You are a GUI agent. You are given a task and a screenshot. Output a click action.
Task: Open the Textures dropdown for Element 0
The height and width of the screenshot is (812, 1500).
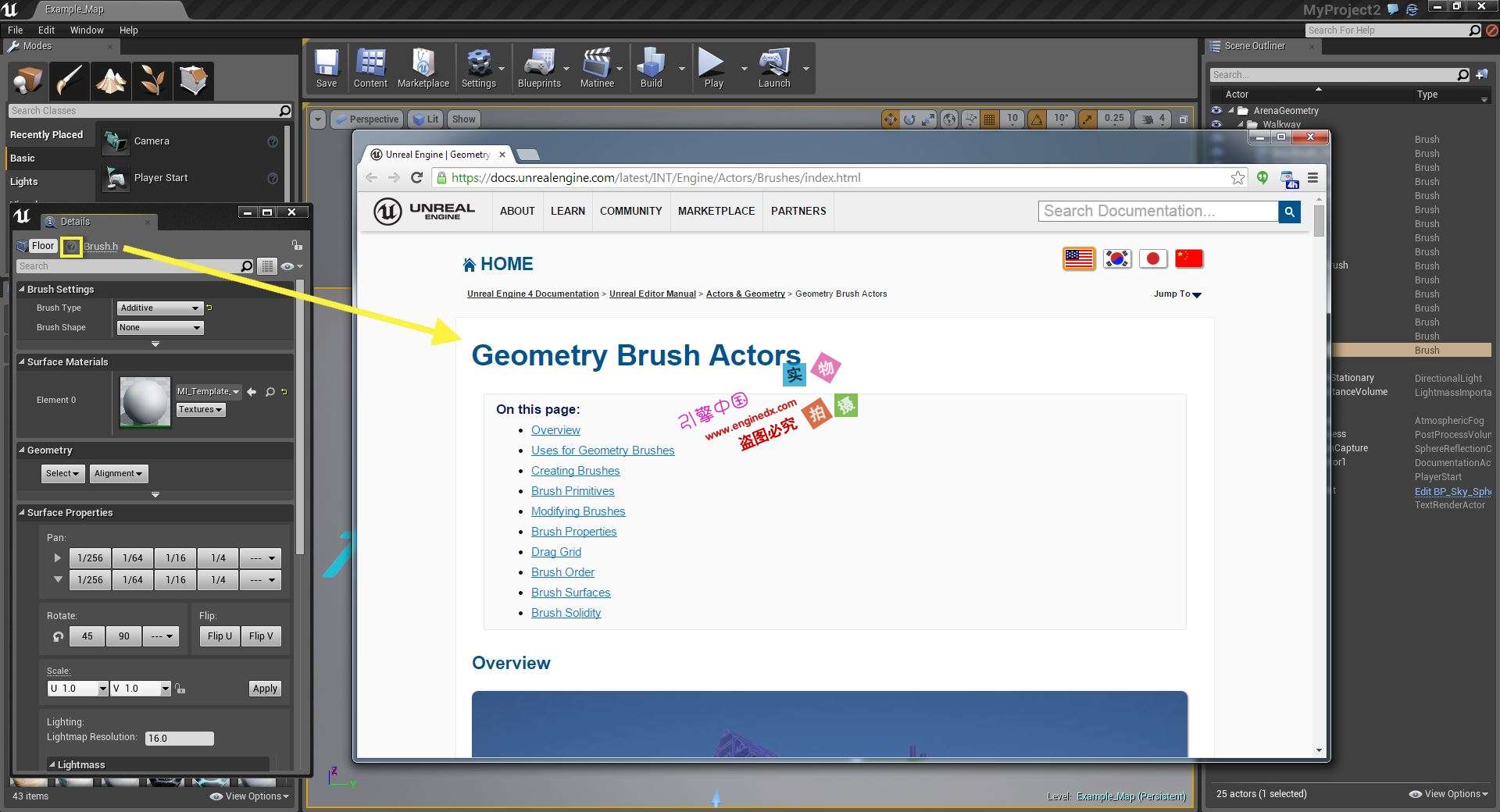(x=201, y=410)
